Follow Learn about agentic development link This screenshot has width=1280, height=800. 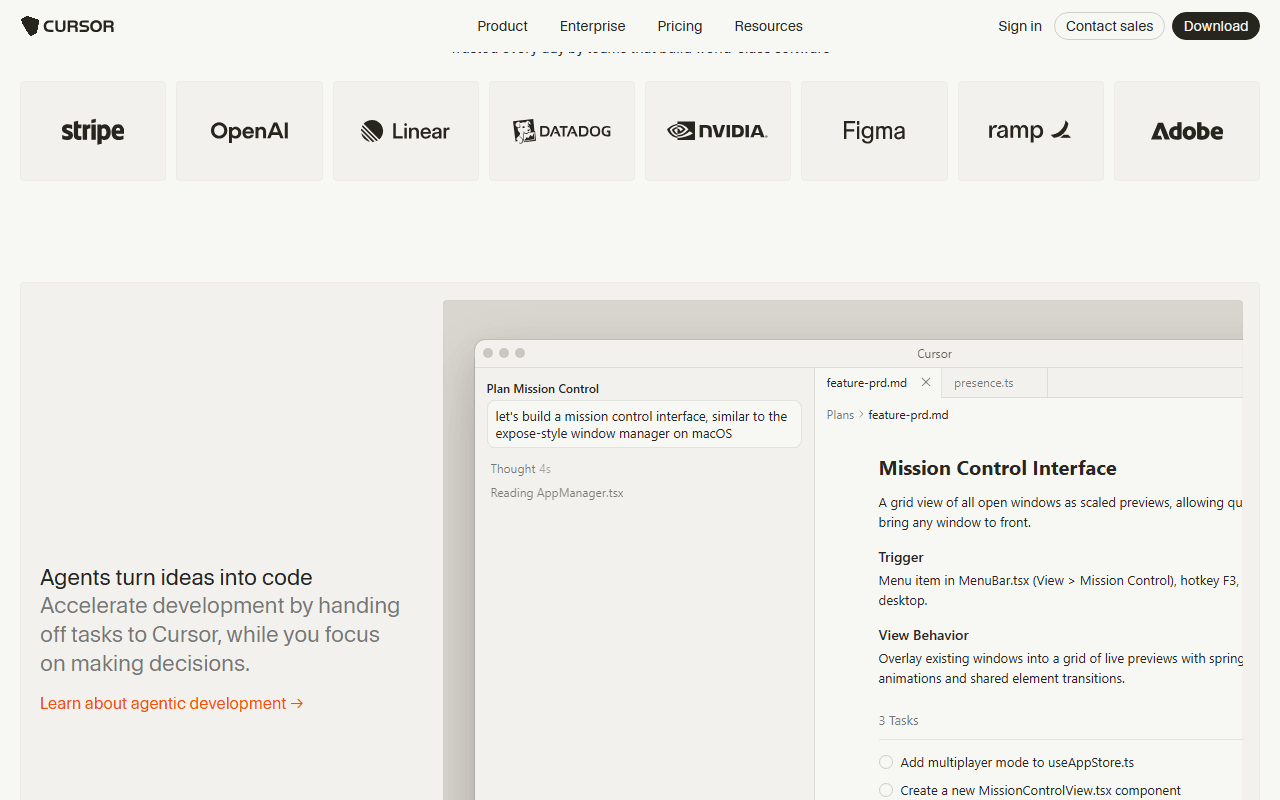pyautogui.click(x=172, y=703)
